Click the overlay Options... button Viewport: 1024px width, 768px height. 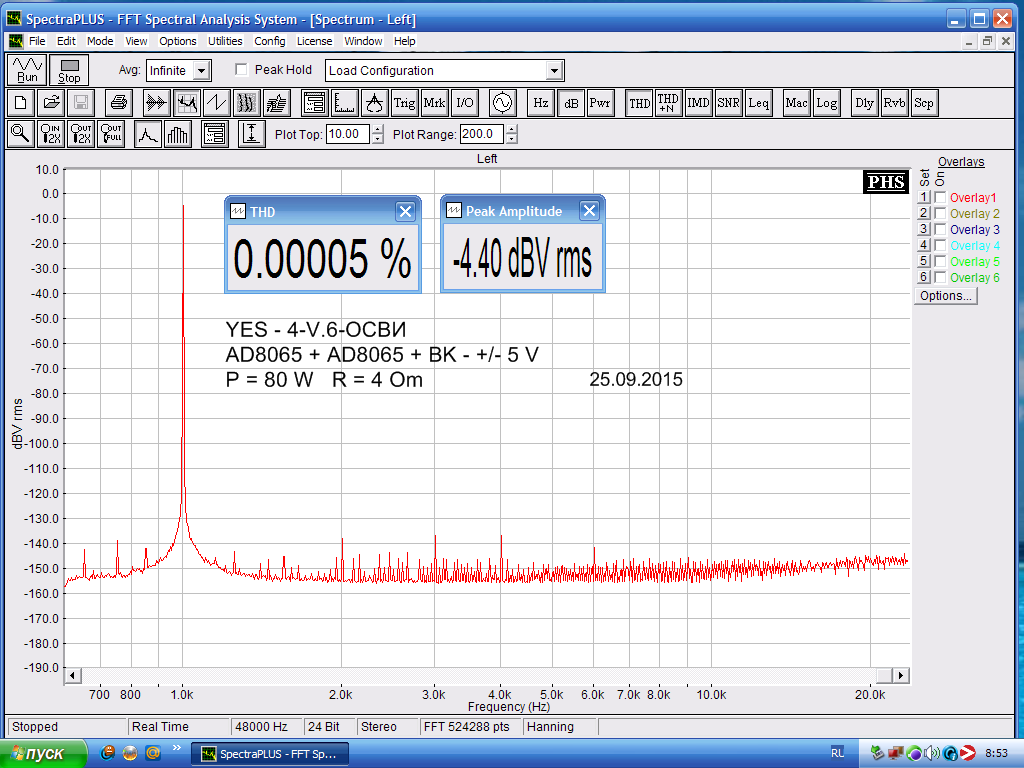point(945,296)
